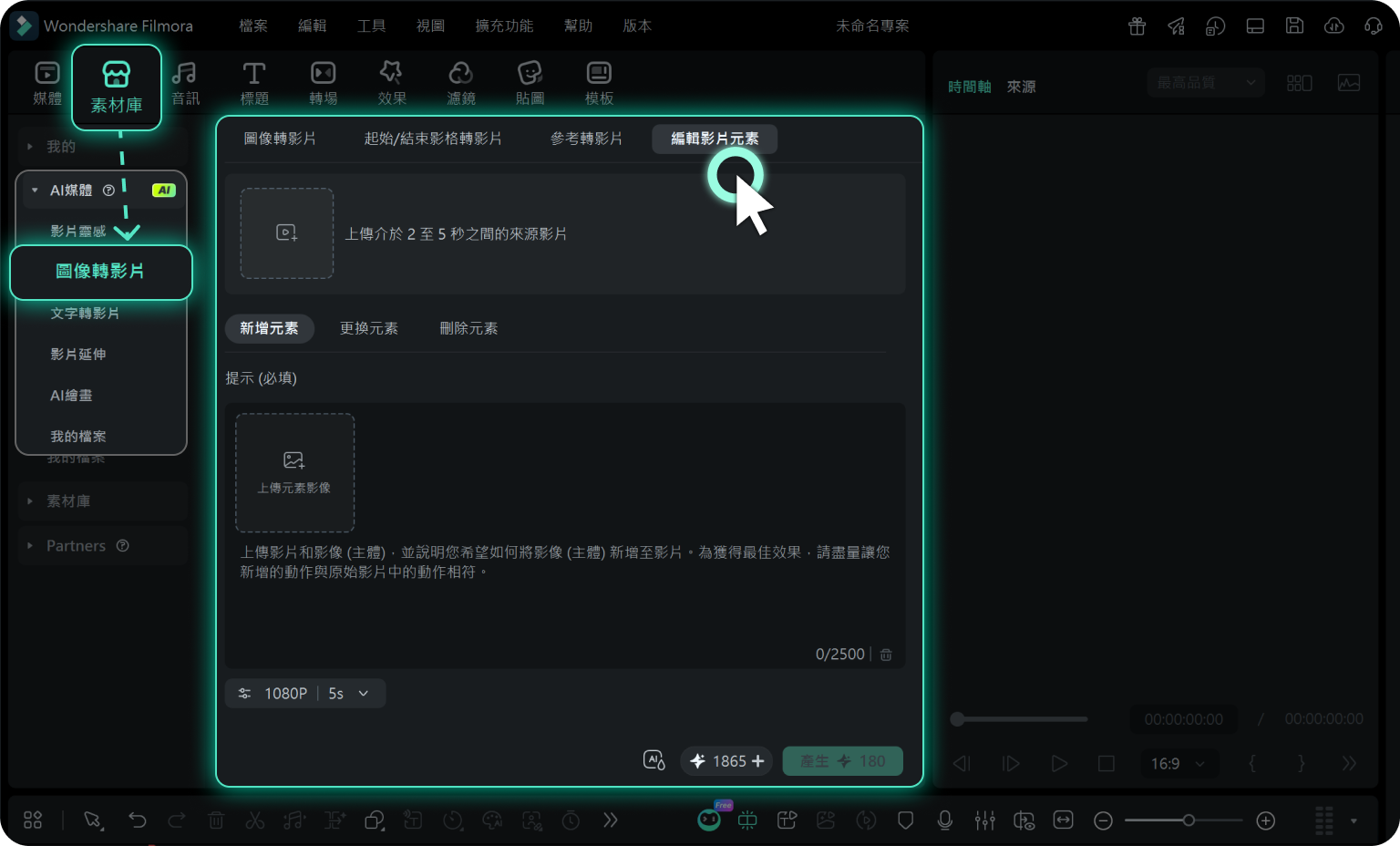This screenshot has height=846, width=1400.
Task: Open the 檔案 menu
Action: click(253, 26)
